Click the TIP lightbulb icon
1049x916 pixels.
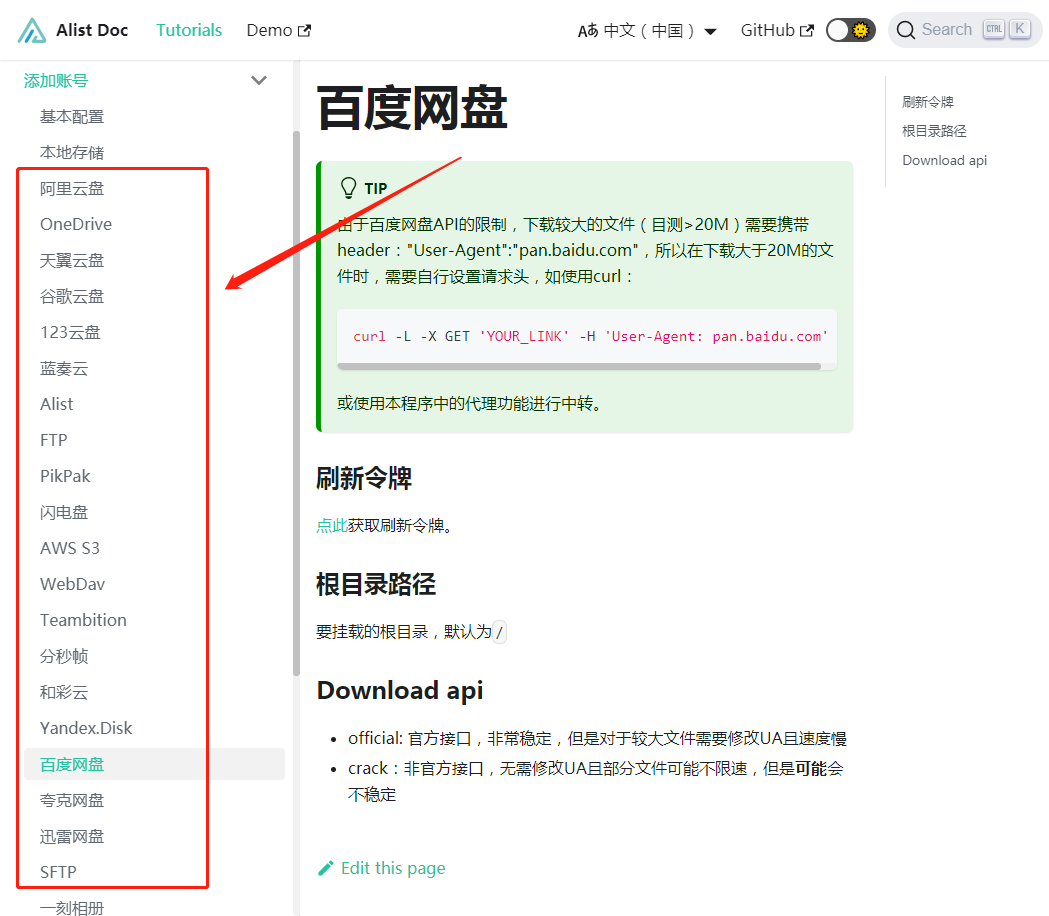[x=349, y=188]
